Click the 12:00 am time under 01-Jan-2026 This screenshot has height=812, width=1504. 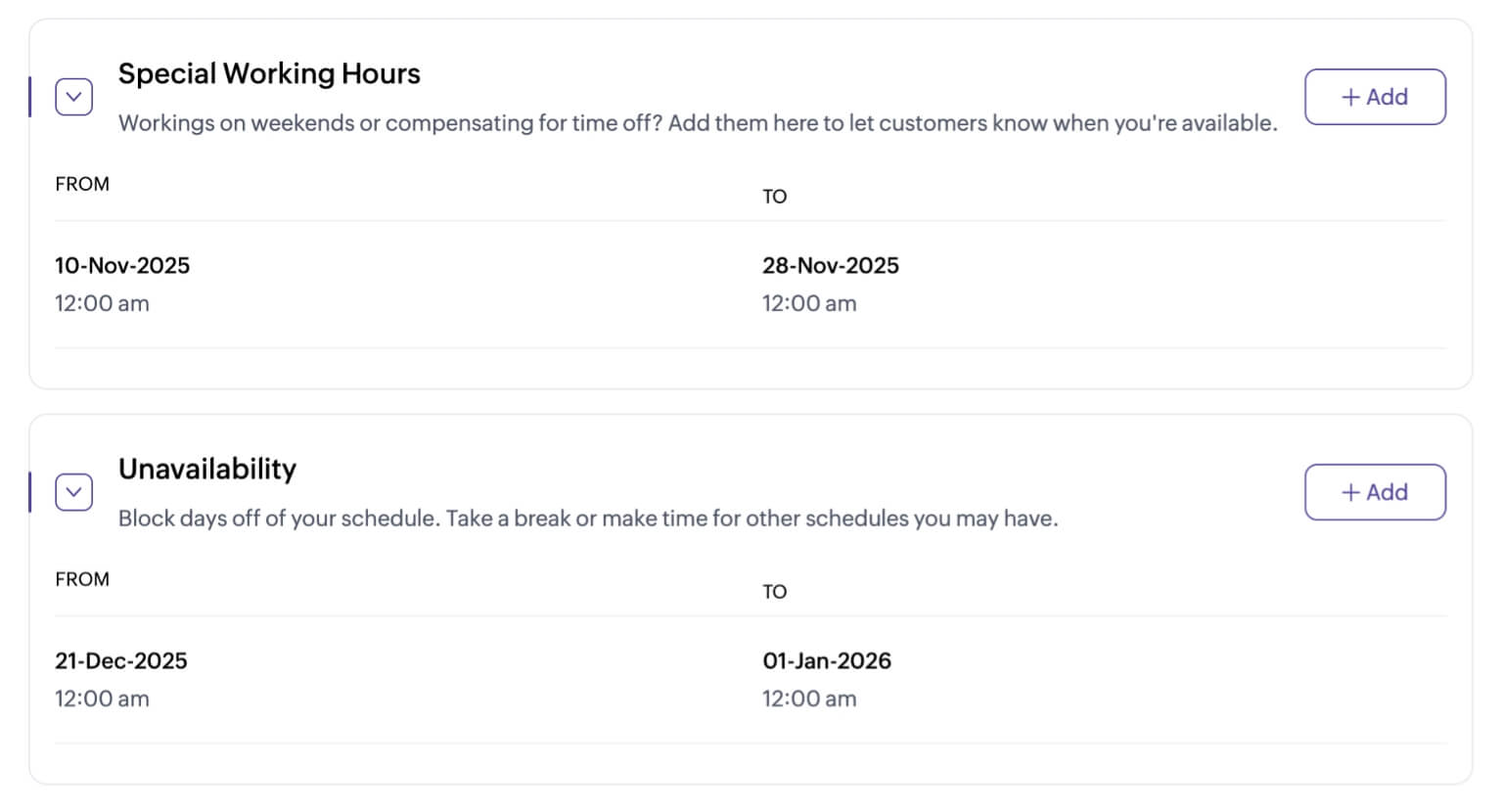(x=809, y=699)
